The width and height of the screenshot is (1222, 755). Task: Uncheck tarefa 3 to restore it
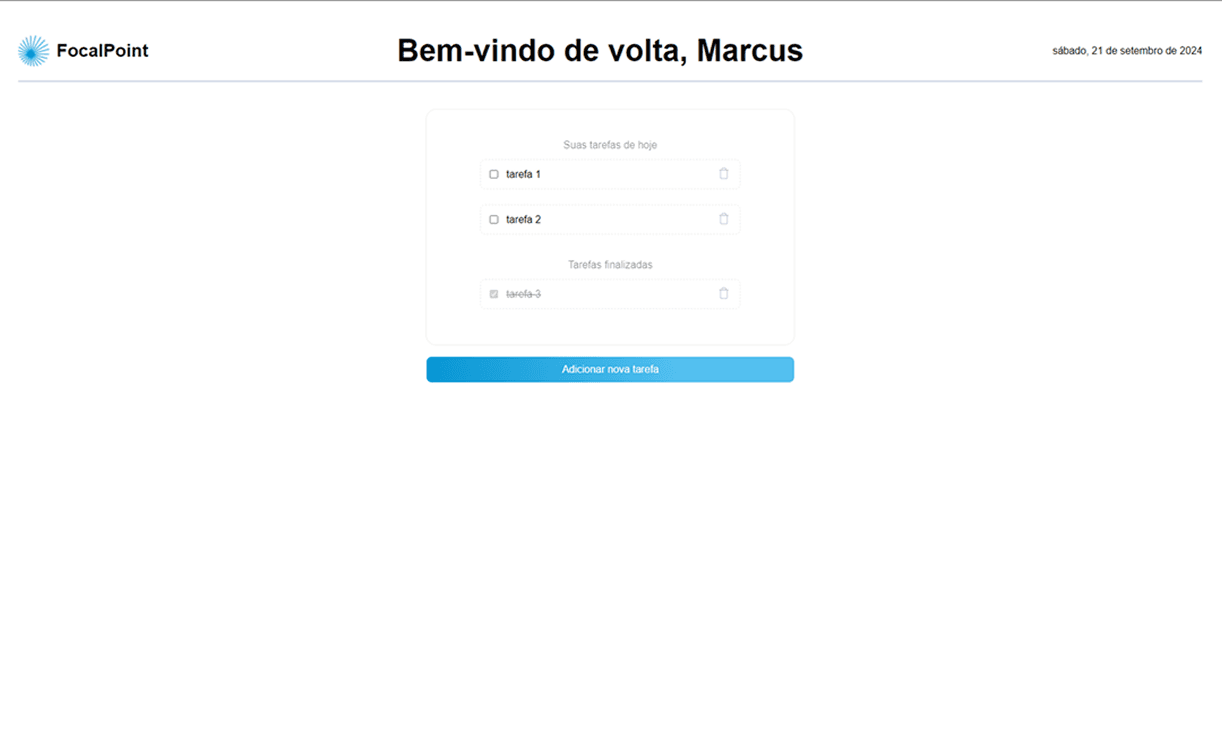pyautogui.click(x=493, y=294)
